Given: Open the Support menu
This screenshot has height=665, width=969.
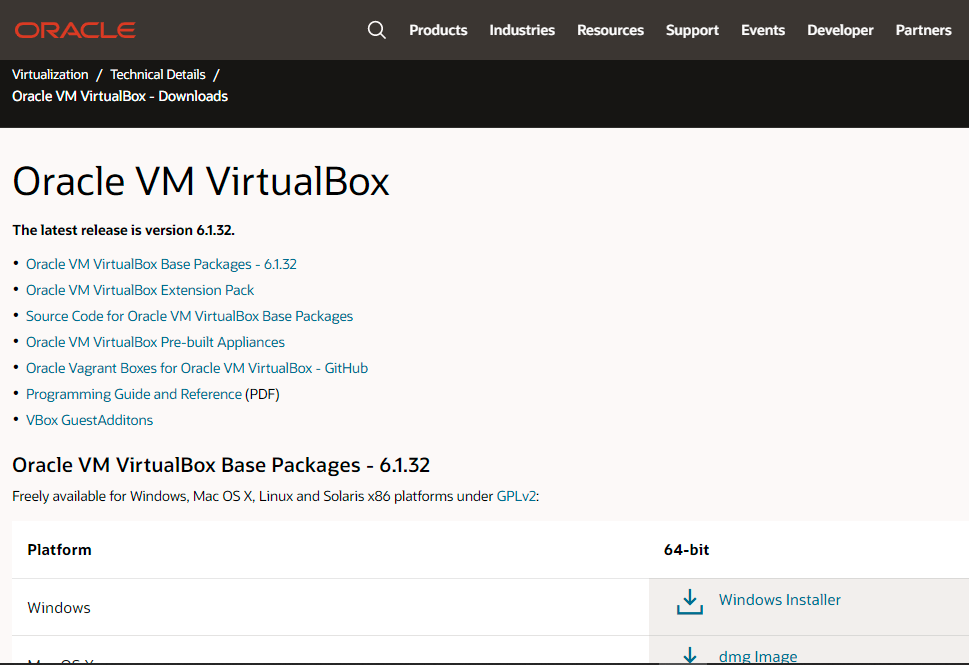Looking at the screenshot, I should coord(692,30).
